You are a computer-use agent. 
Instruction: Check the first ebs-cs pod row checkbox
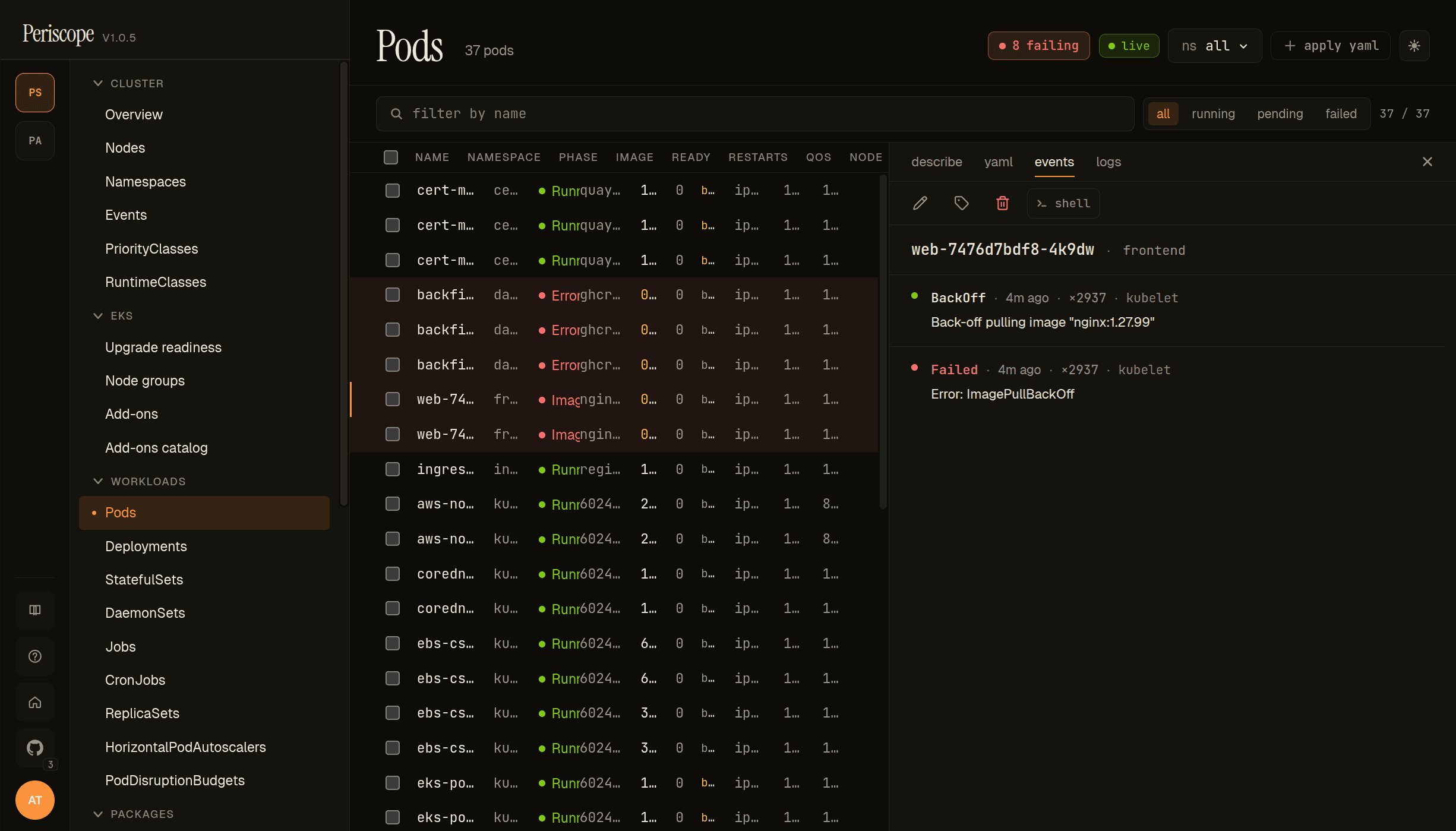(393, 643)
